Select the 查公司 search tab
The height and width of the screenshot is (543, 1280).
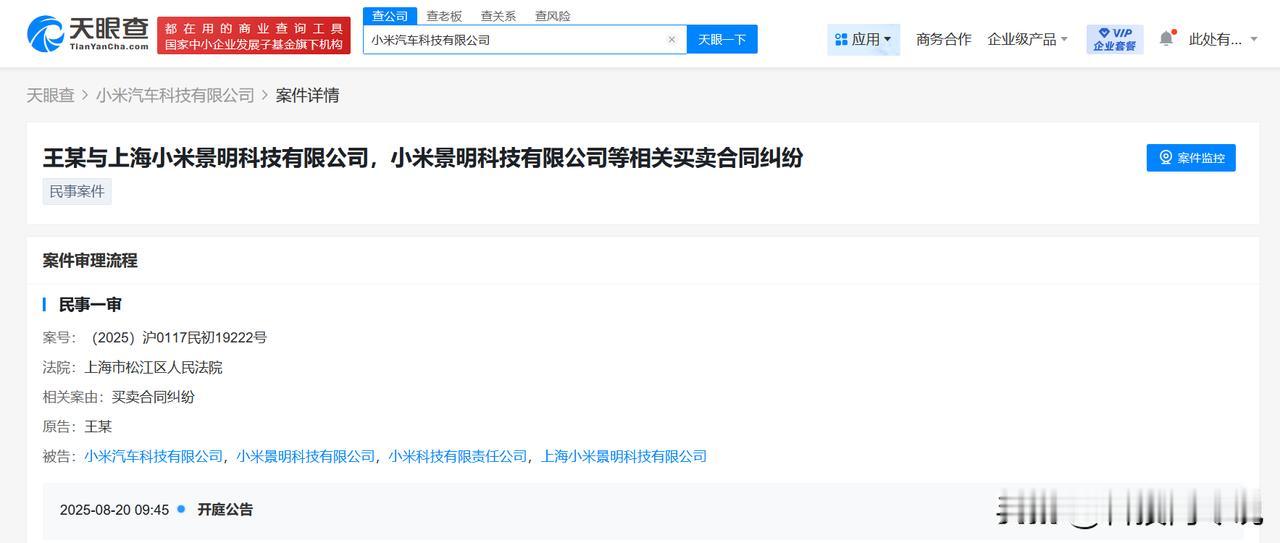point(390,16)
